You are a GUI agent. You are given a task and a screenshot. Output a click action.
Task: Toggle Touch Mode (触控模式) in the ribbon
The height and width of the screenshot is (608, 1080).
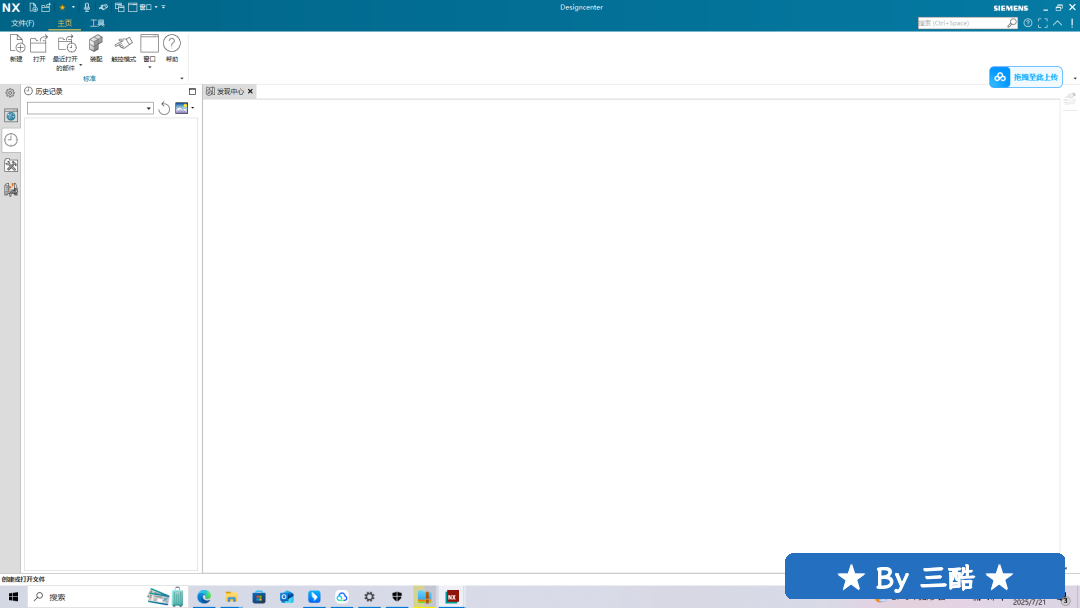point(123,48)
